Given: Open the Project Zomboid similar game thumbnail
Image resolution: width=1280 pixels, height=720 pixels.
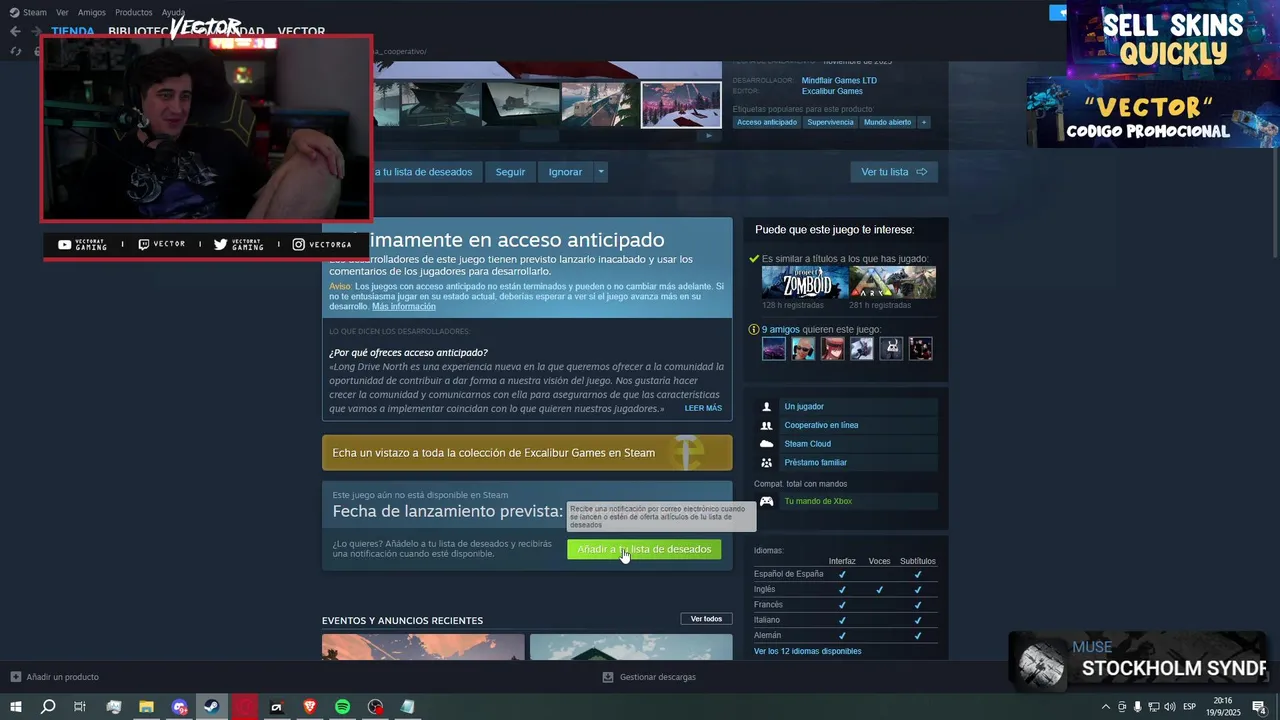Looking at the screenshot, I should click(804, 282).
